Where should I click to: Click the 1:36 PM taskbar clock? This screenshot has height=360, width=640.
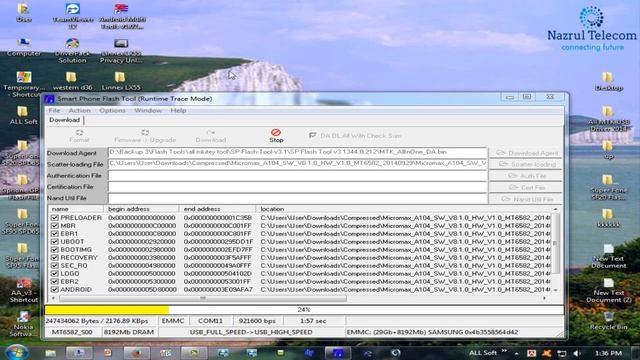click(609, 353)
